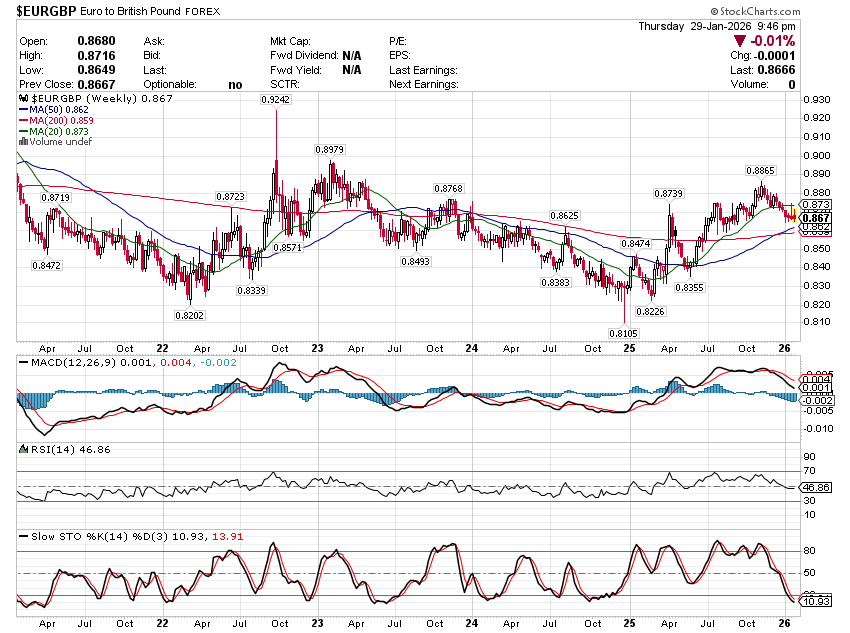
Task: Select the MACD(12,26,9) indicator label
Action: pyautogui.click(x=64, y=362)
